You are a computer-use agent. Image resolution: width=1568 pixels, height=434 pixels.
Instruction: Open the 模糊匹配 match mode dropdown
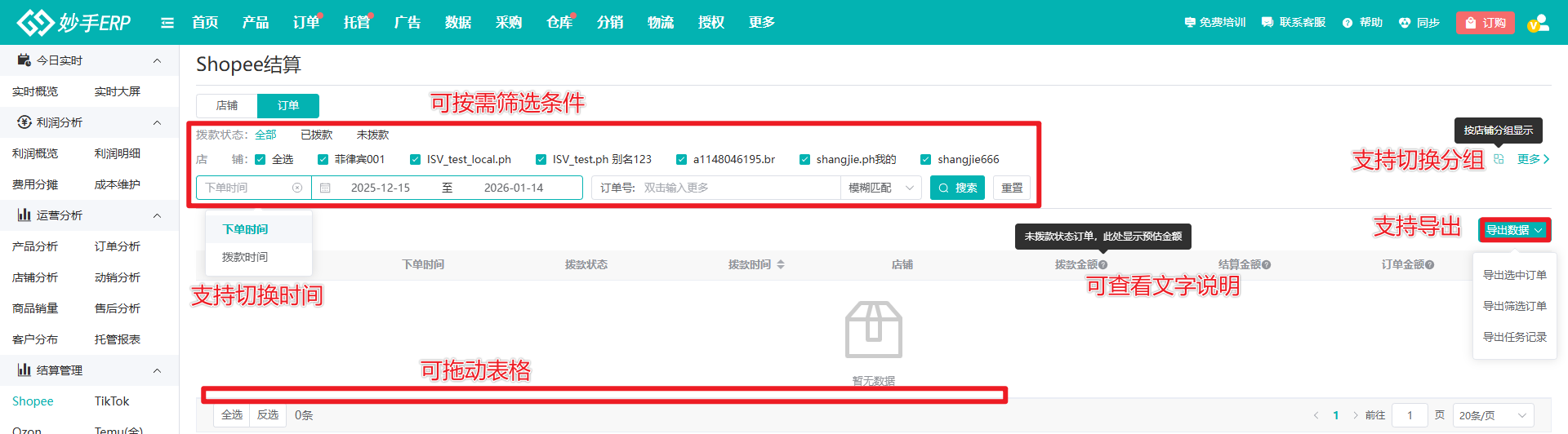pyautogui.click(x=881, y=188)
